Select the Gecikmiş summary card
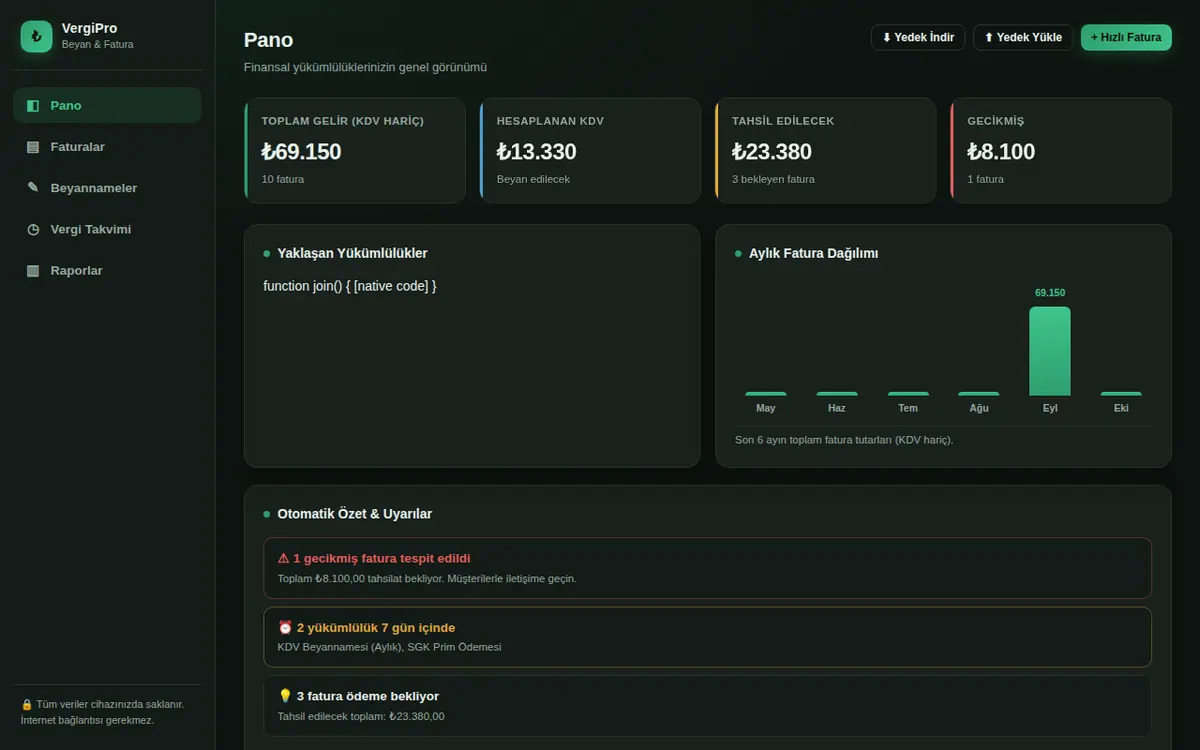Screen dimensions: 1200x750 click(x=1061, y=150)
